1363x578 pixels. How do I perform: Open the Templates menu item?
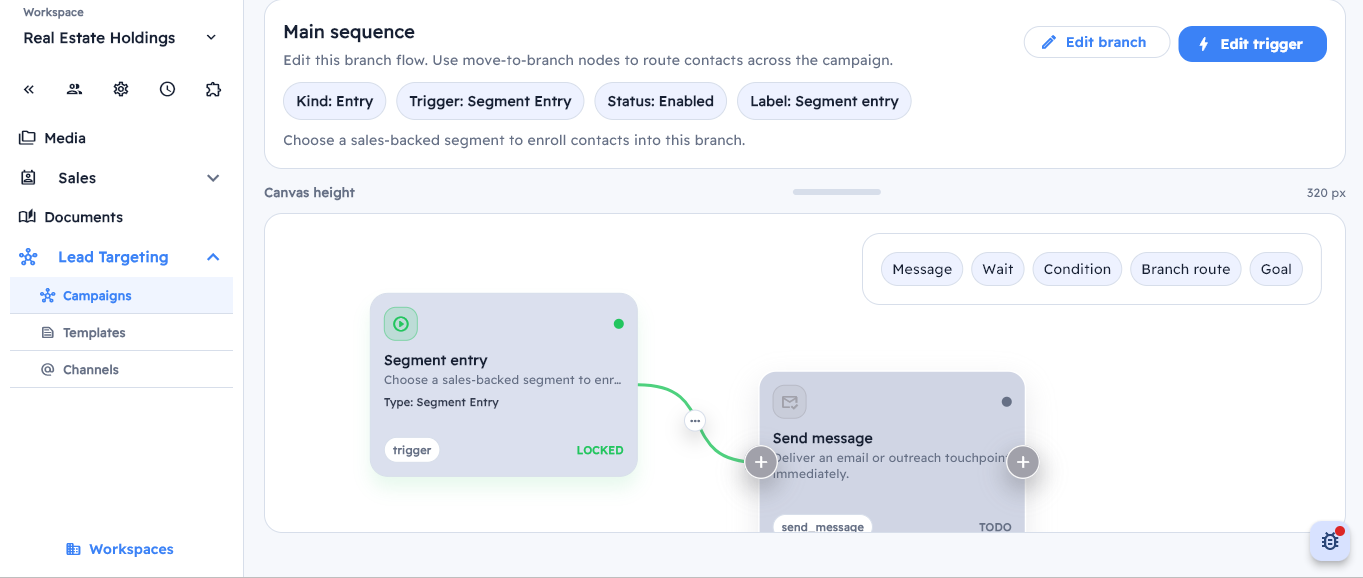(94, 333)
